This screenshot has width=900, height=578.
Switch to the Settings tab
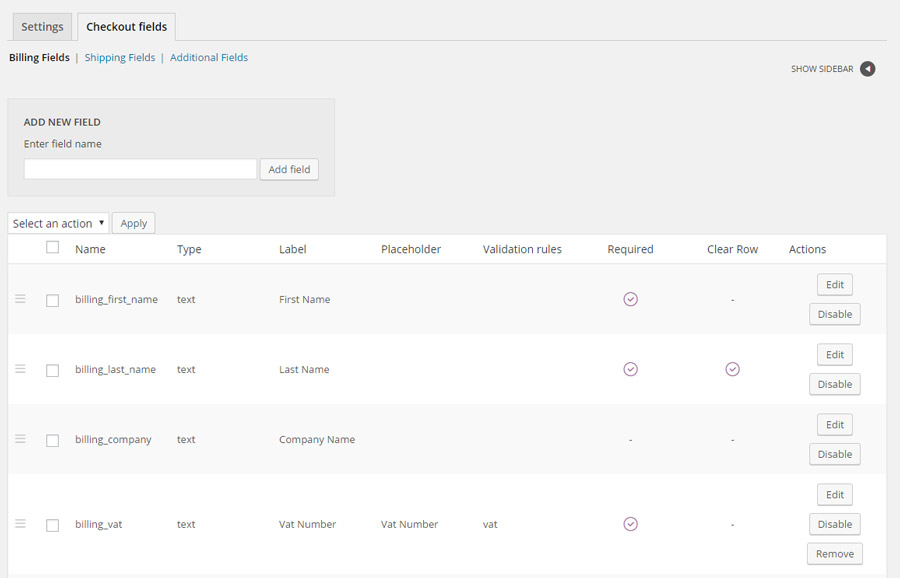pos(42,27)
